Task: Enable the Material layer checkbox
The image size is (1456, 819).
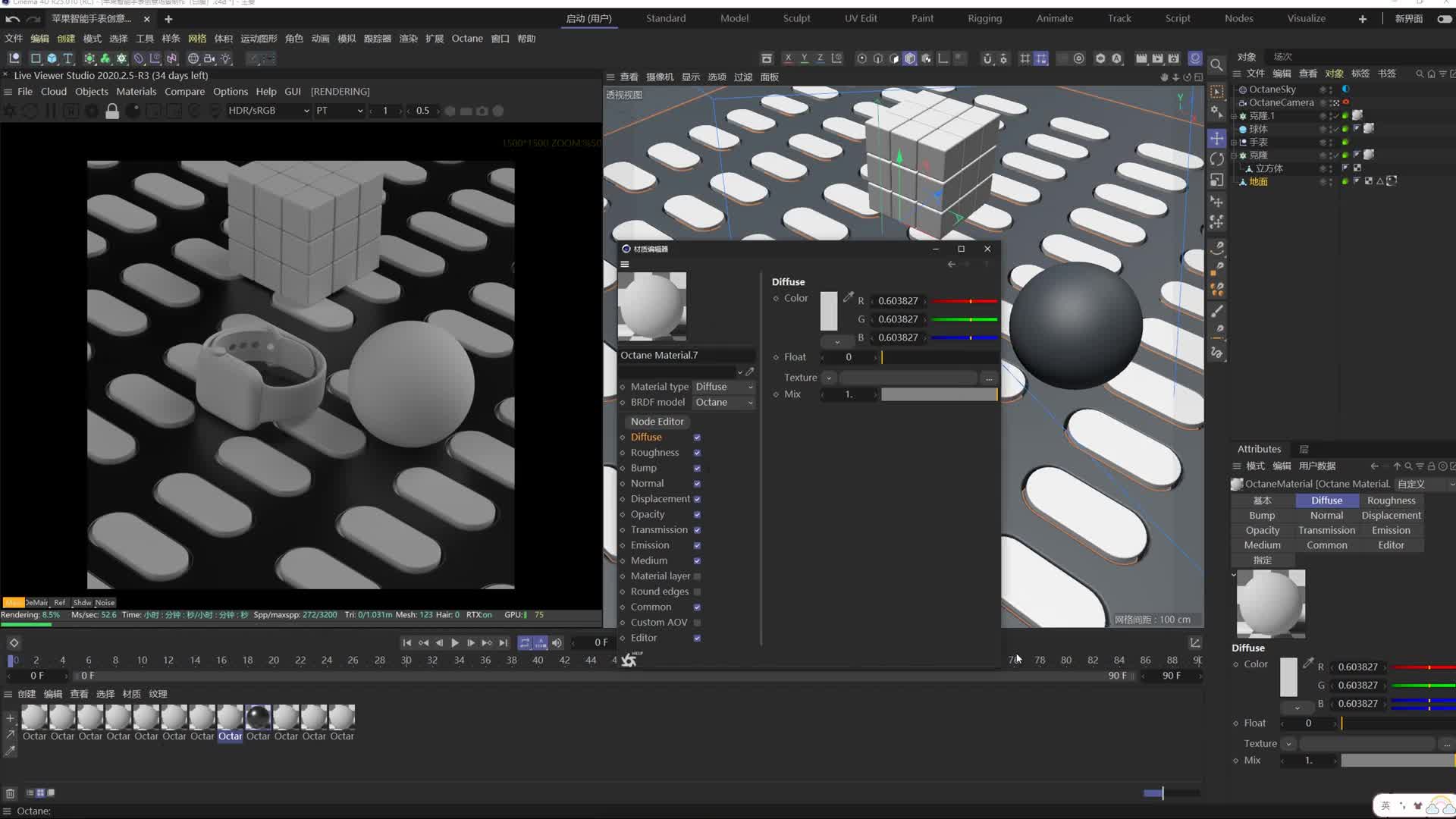Action: click(697, 576)
